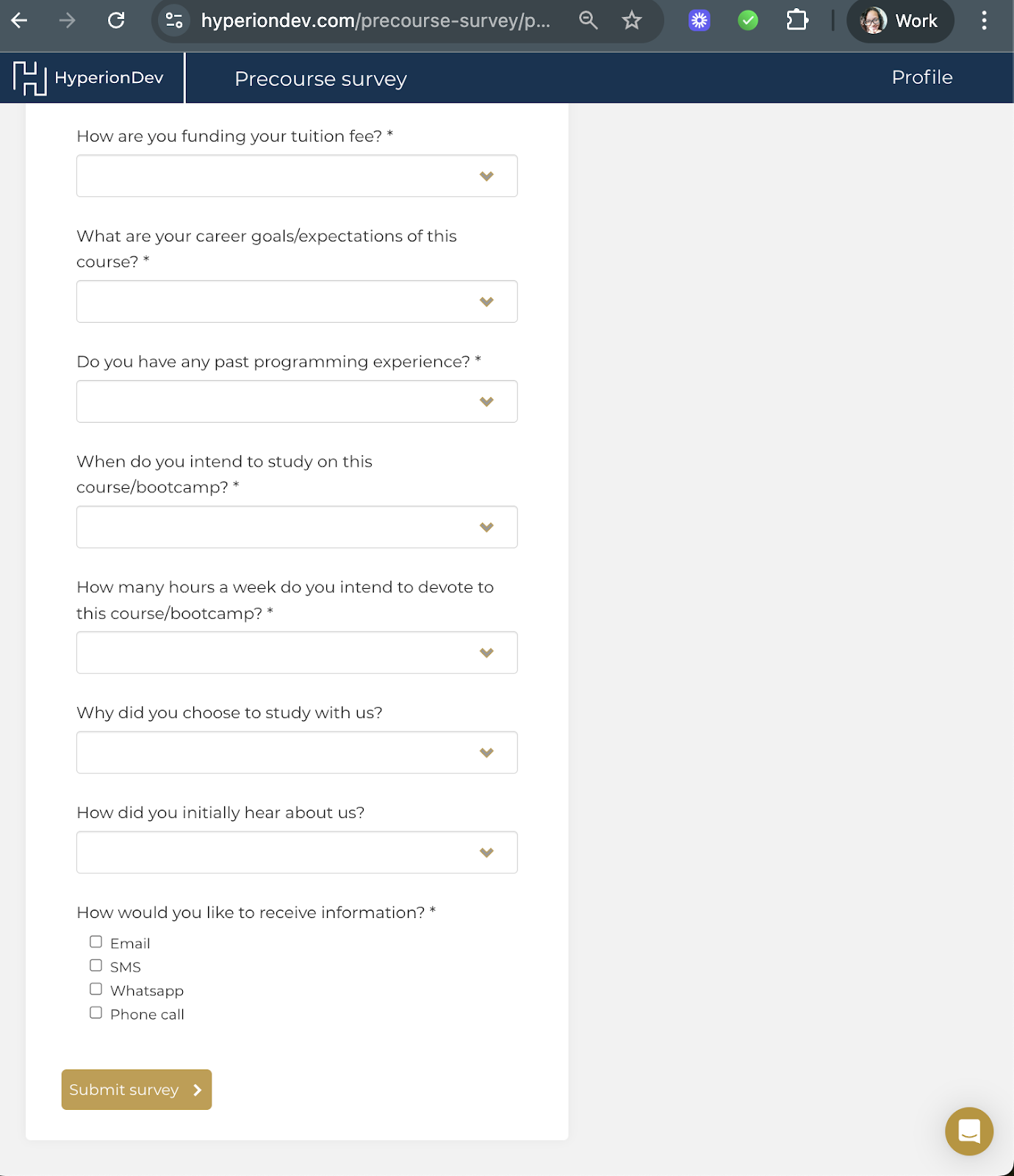Screen dimensions: 1014x1176
Task: Click the zoom search icon in toolbar
Action: click(x=588, y=21)
